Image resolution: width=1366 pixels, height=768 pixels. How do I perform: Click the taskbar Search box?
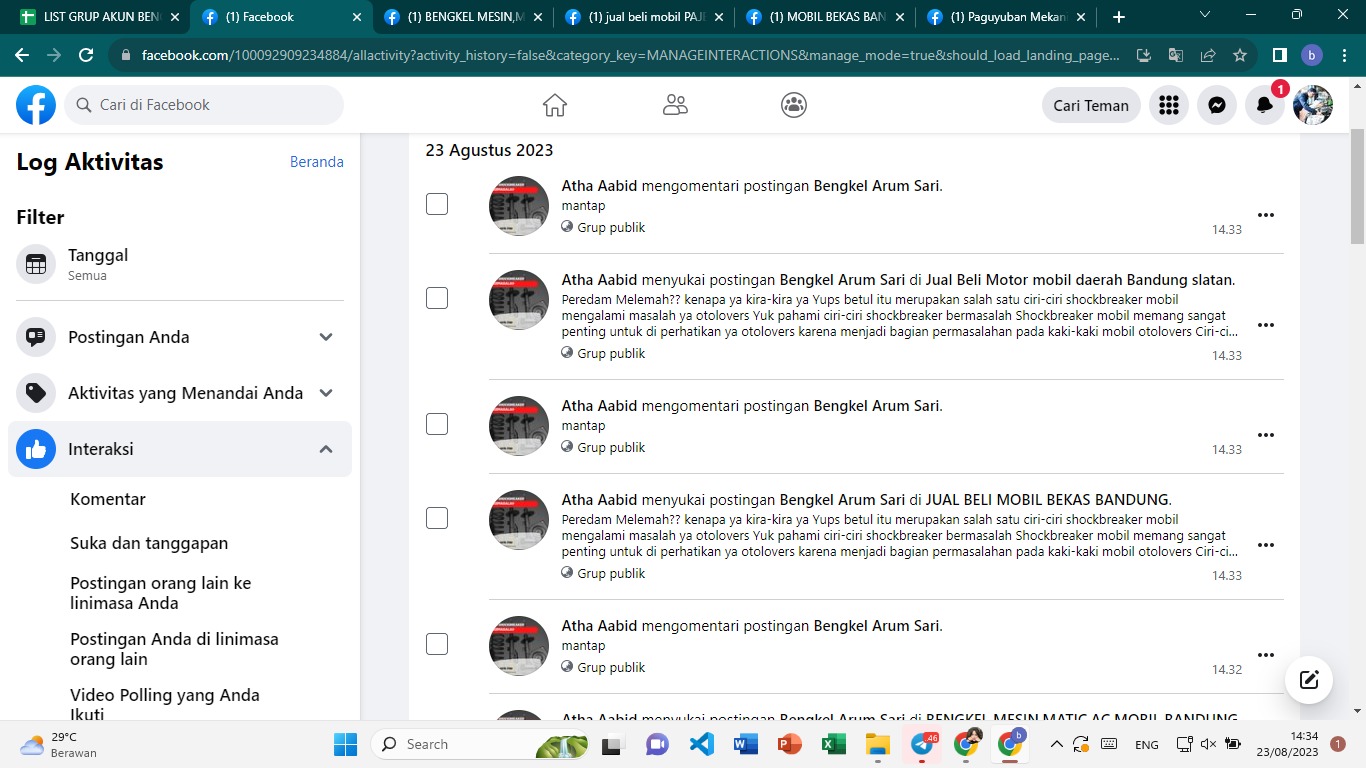pos(479,744)
